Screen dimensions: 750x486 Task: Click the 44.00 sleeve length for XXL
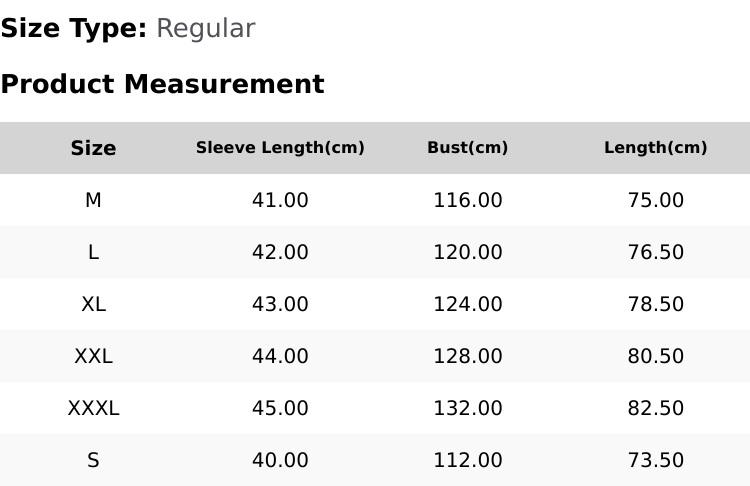pos(280,356)
